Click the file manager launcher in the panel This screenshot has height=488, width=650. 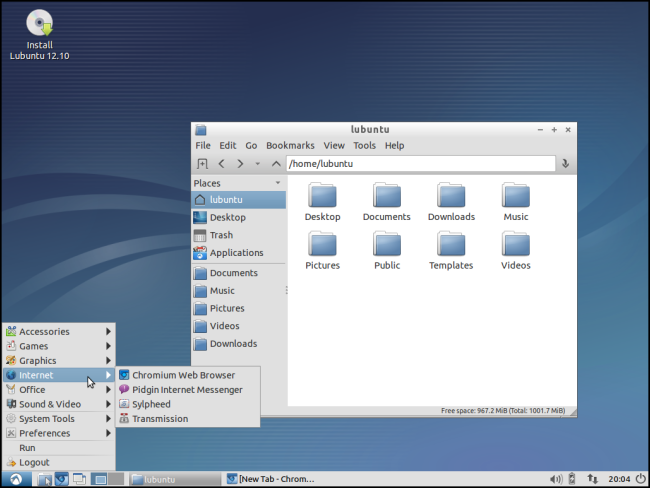44,479
